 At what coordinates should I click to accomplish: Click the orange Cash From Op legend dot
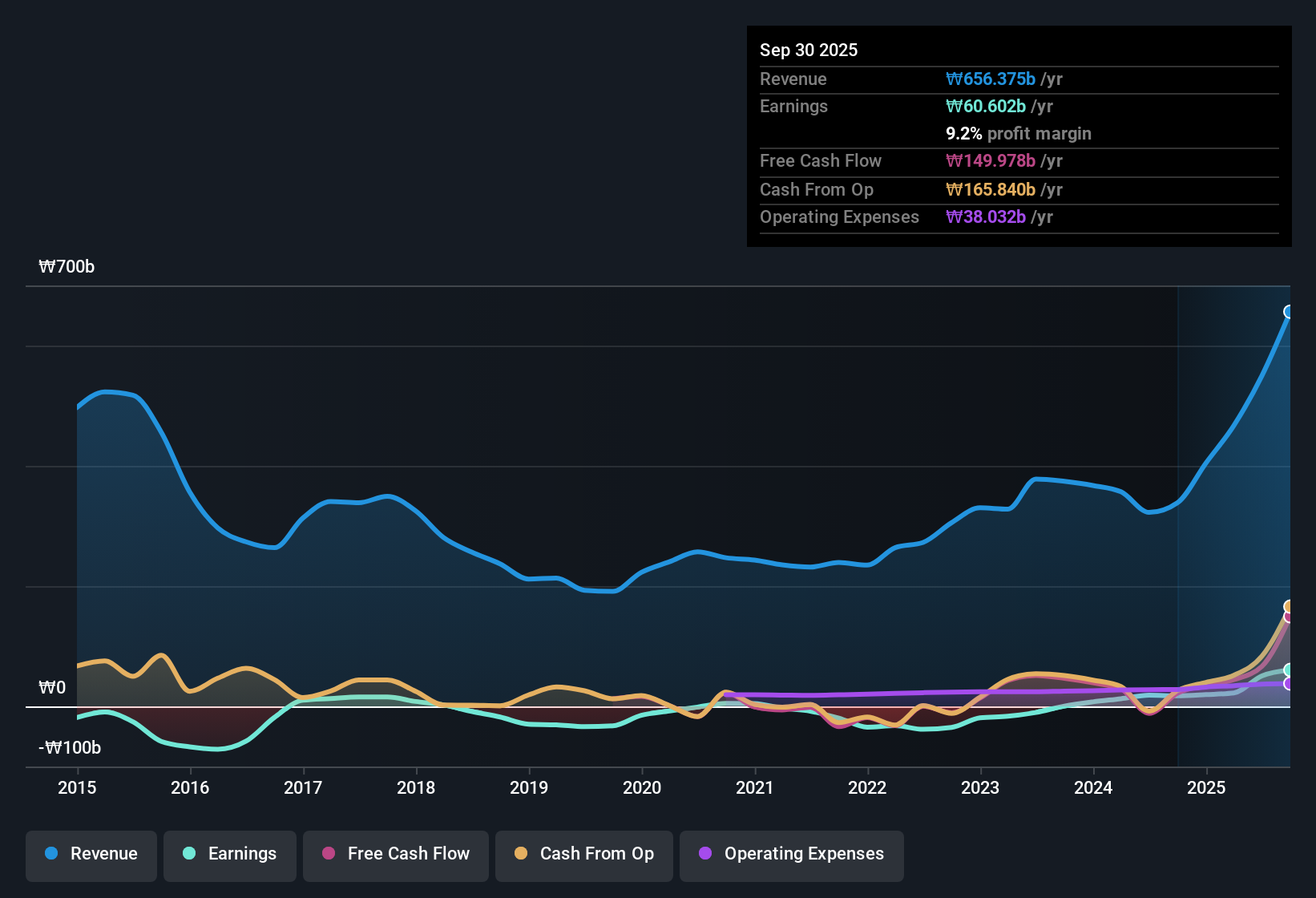pyautogui.click(x=521, y=855)
